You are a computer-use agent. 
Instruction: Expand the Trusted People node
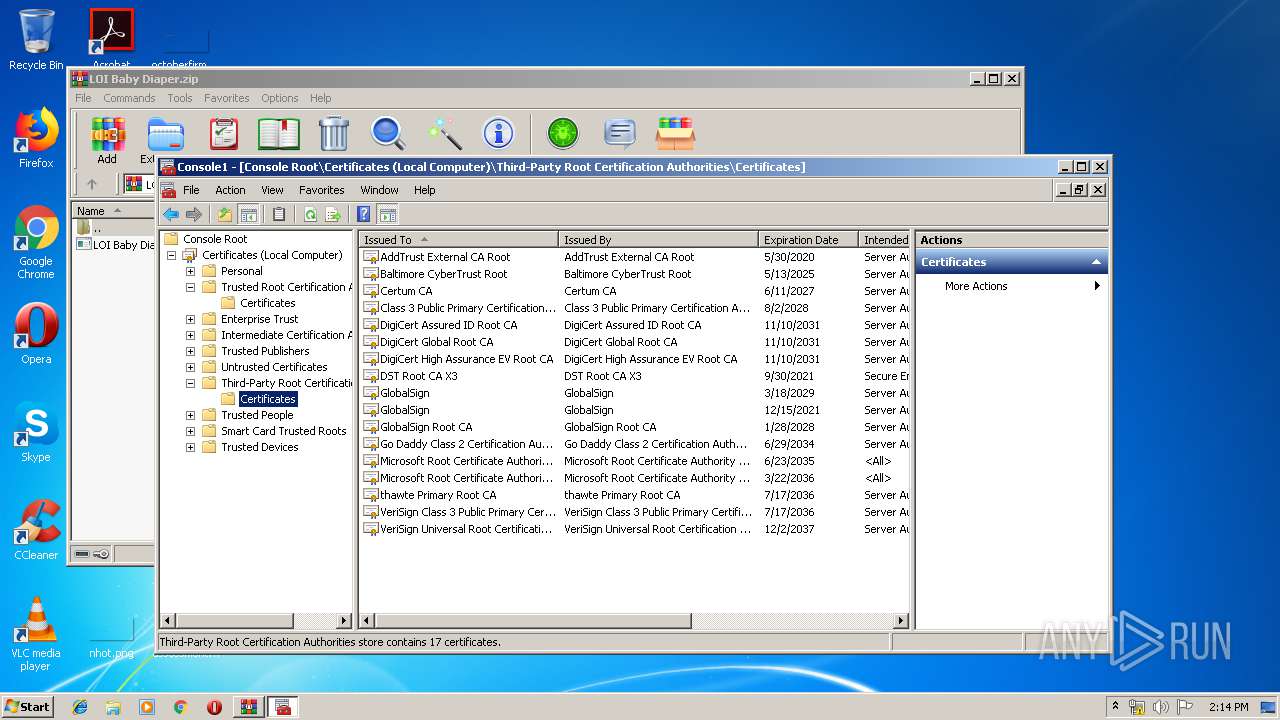pyautogui.click(x=190, y=415)
